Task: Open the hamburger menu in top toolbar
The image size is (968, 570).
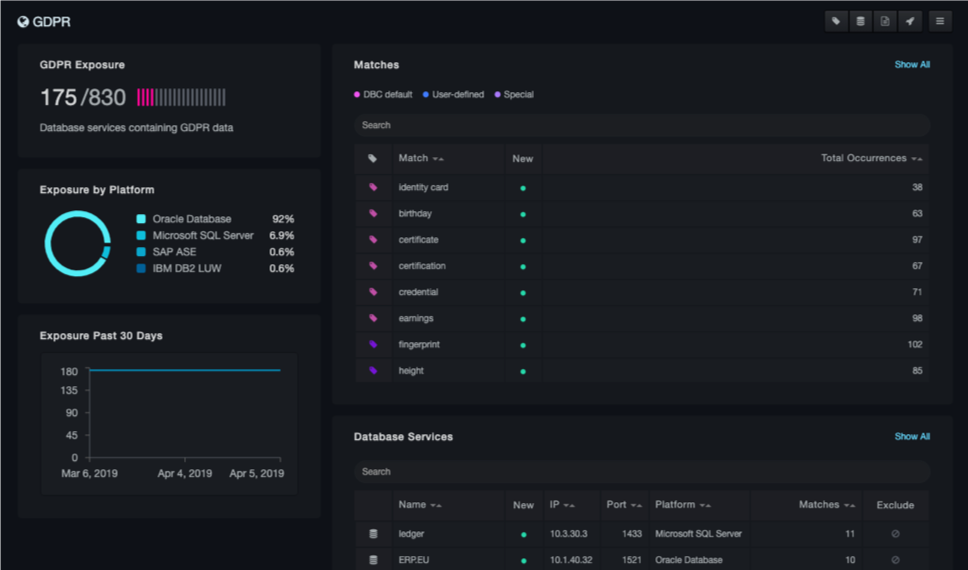Action: tap(940, 21)
